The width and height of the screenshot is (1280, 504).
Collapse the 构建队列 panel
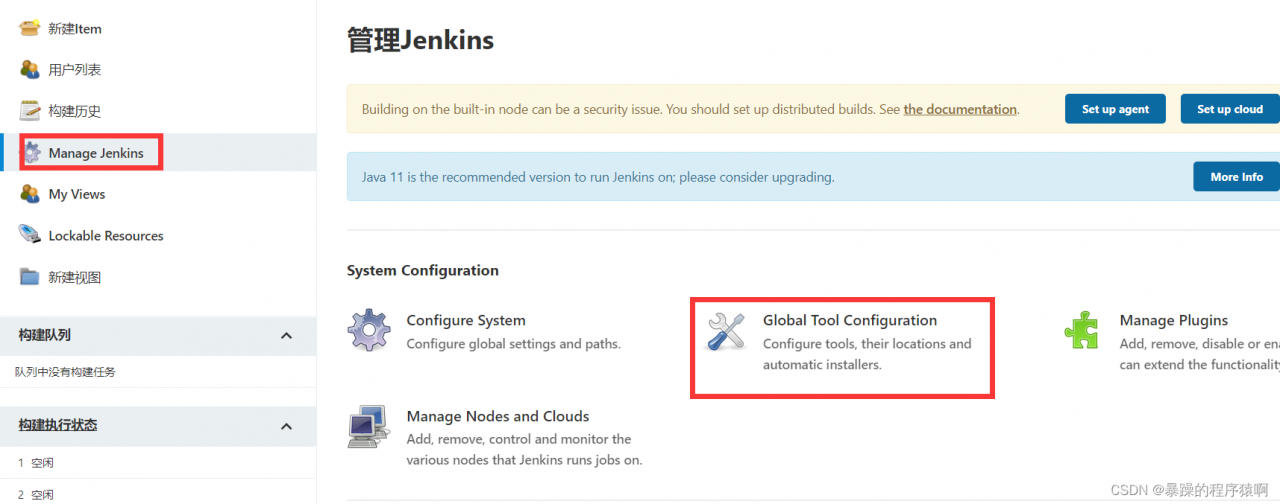pyautogui.click(x=286, y=336)
